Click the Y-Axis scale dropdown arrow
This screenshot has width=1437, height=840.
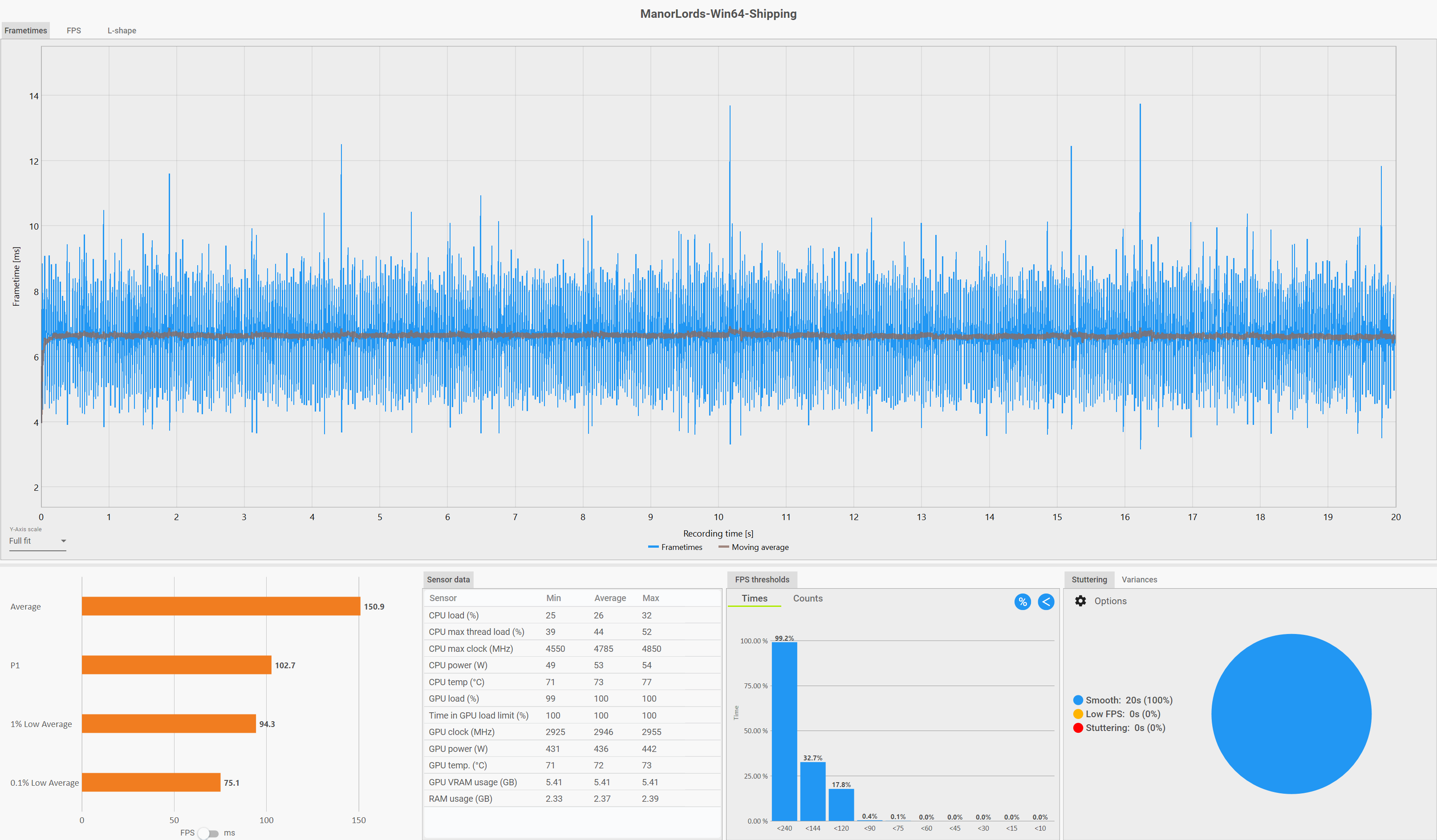click(63, 541)
